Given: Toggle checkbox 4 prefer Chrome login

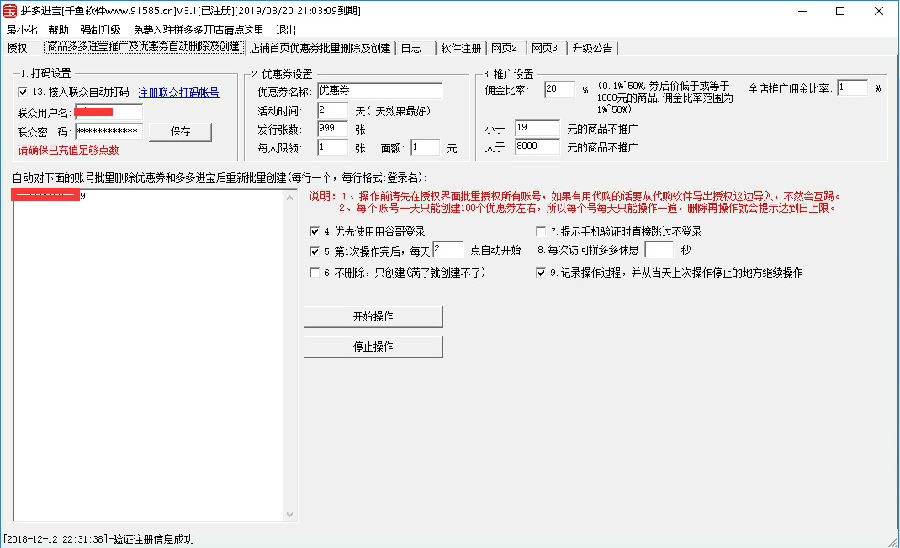Looking at the screenshot, I should [315, 231].
